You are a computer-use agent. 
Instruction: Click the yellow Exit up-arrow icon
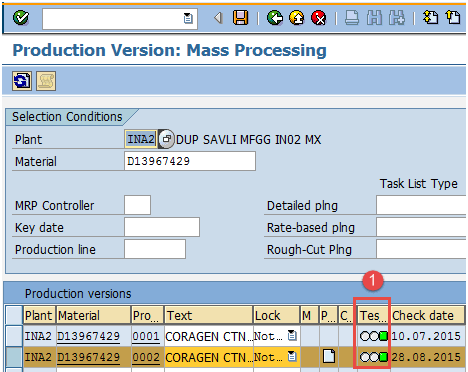(297, 18)
